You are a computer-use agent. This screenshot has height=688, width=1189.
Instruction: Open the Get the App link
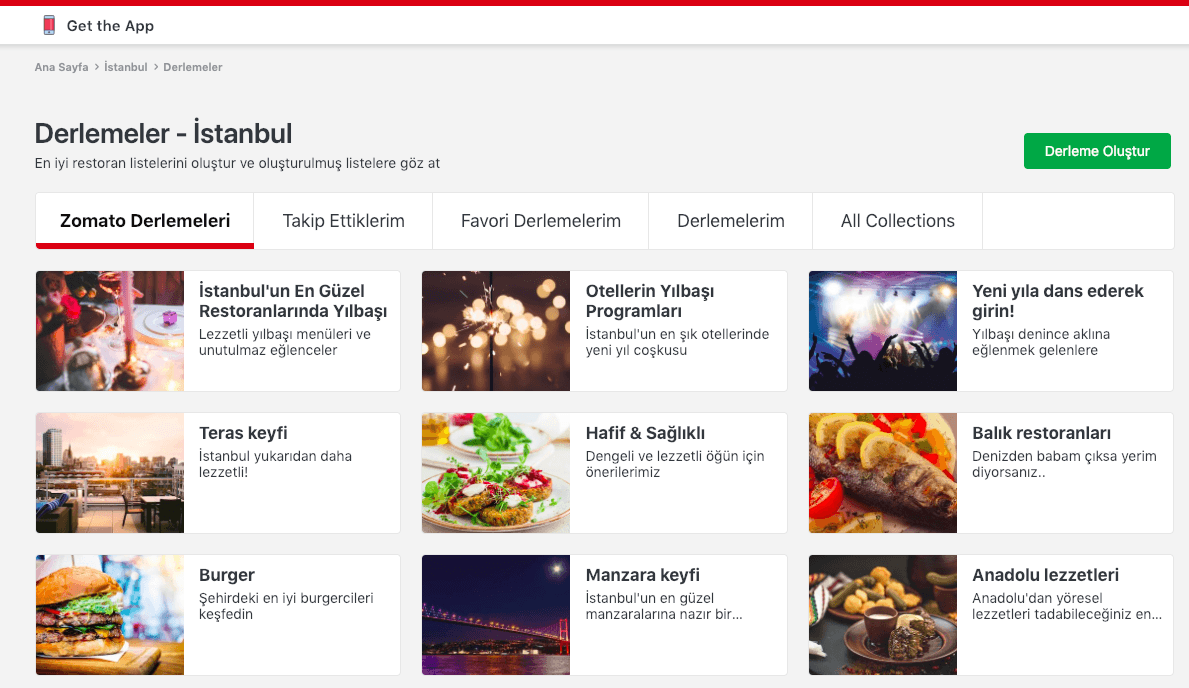(110, 26)
